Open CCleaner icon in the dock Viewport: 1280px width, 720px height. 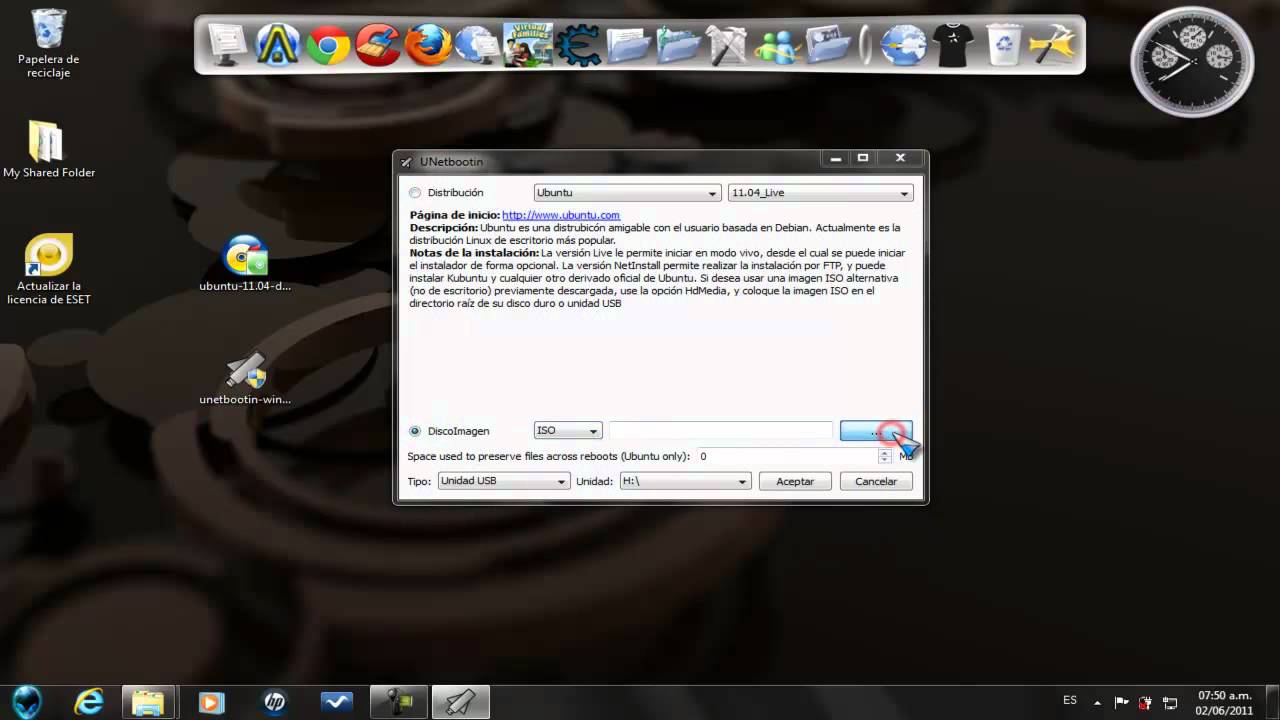[378, 45]
